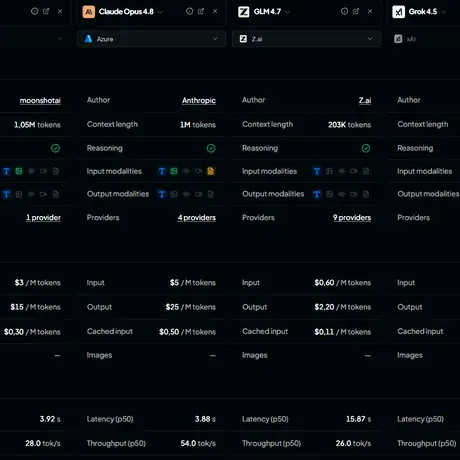This screenshot has width=460, height=460.
Task: Open the Anthropic author link
Action: click(x=199, y=100)
